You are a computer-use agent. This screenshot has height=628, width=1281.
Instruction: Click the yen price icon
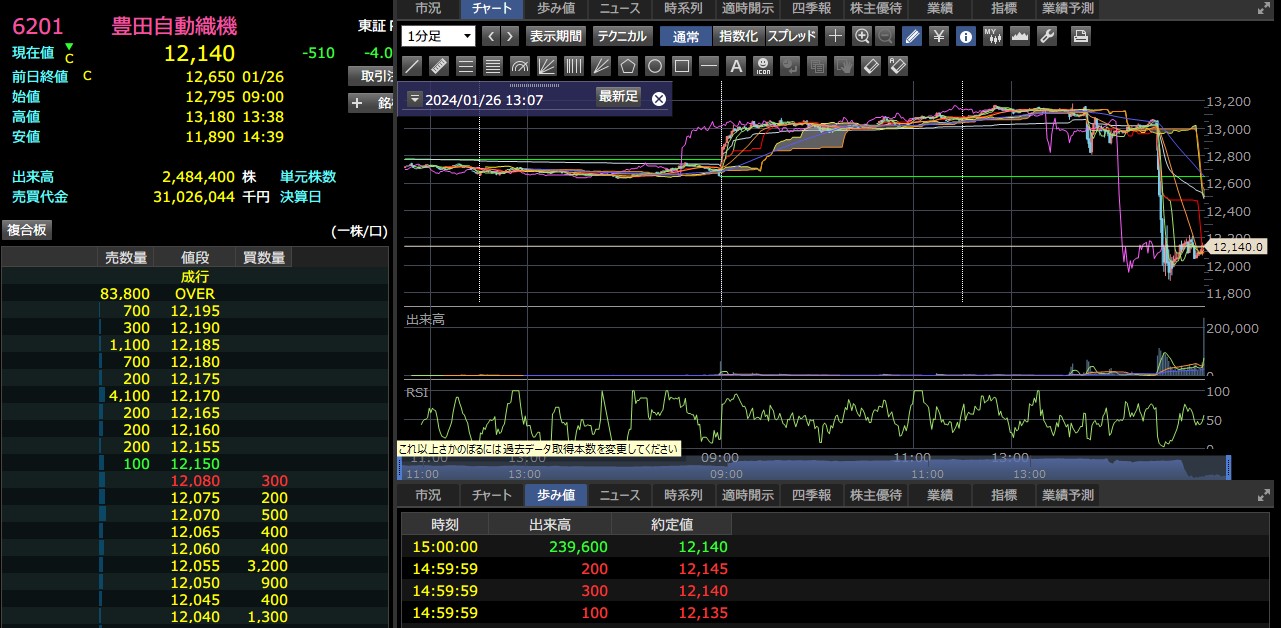pyautogui.click(x=939, y=36)
